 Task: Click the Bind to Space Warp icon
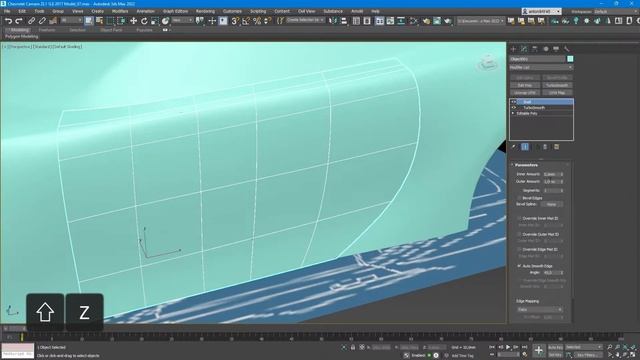pos(53,21)
